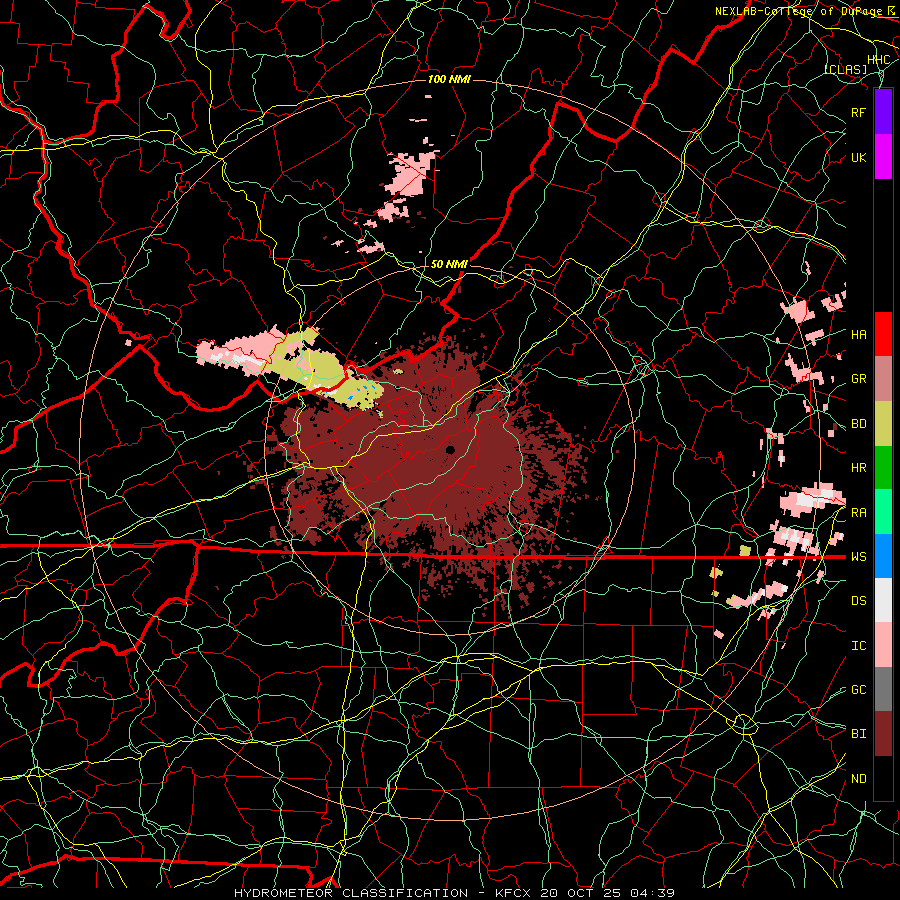Click the "KFCX" radar site identifier
The image size is (900, 900).
click(x=514, y=893)
